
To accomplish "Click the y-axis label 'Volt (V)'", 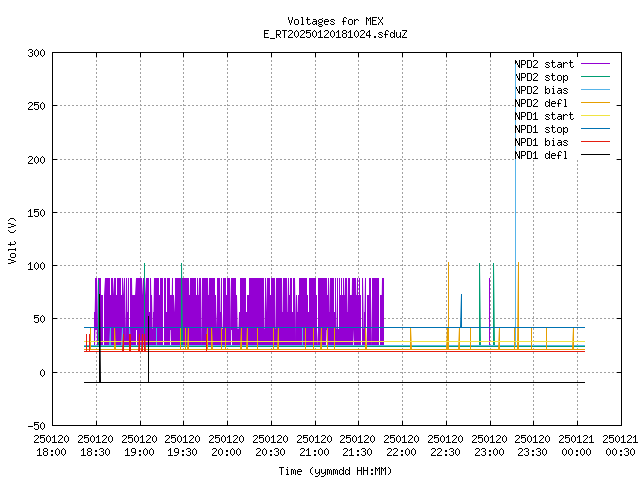I will point(12,241).
